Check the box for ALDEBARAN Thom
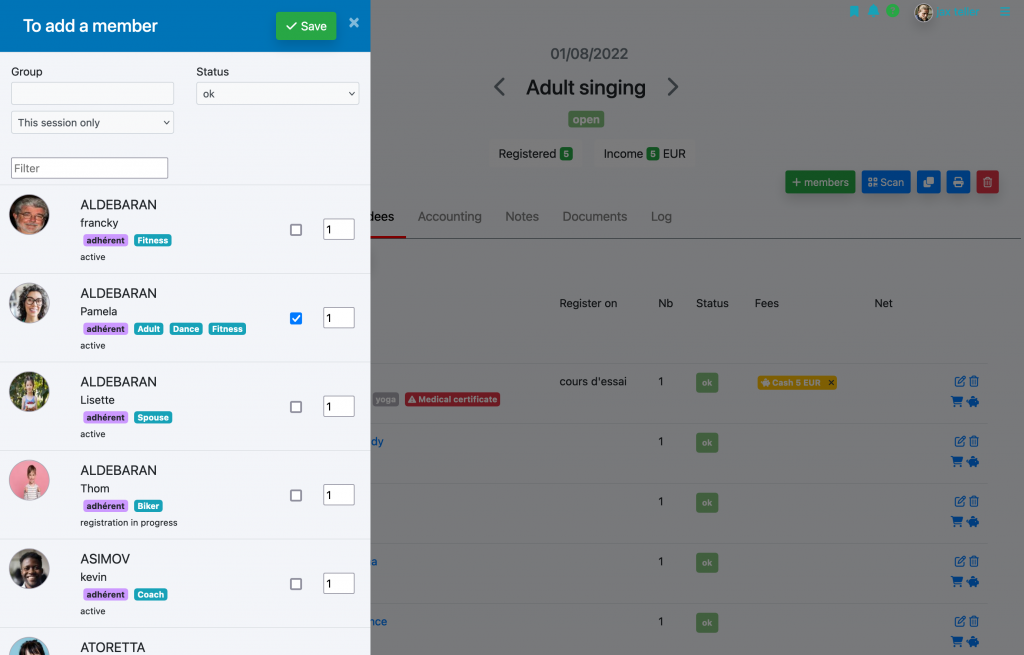The width and height of the screenshot is (1024, 655). (296, 496)
